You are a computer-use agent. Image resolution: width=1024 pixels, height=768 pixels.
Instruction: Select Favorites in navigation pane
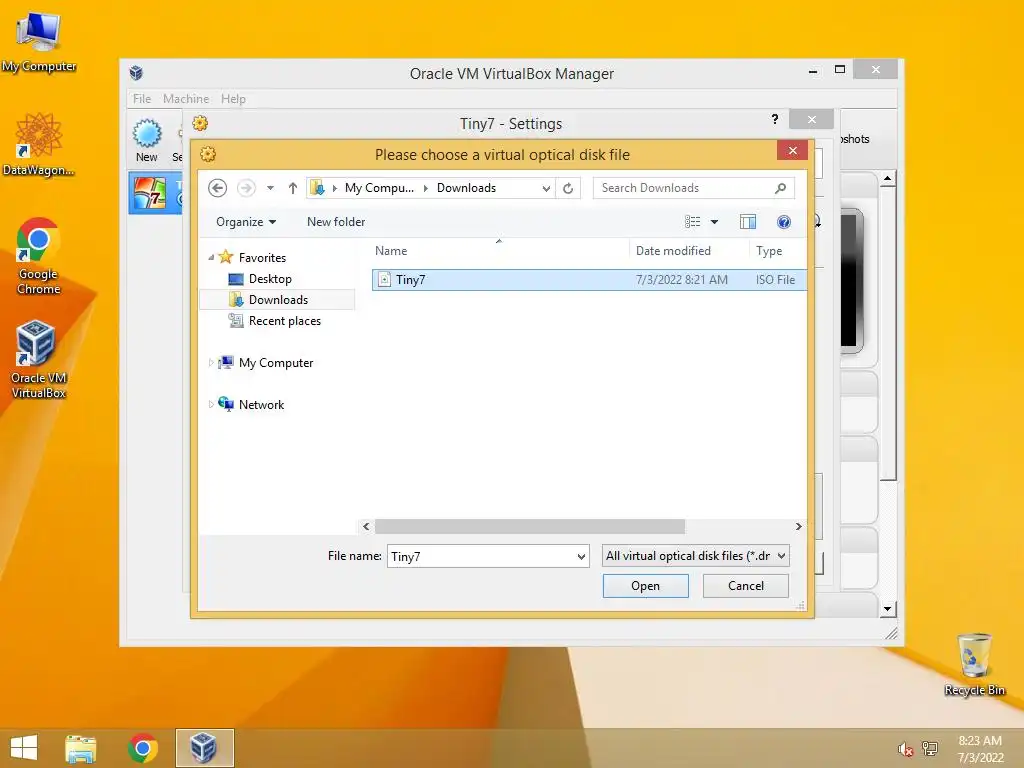coord(262,258)
